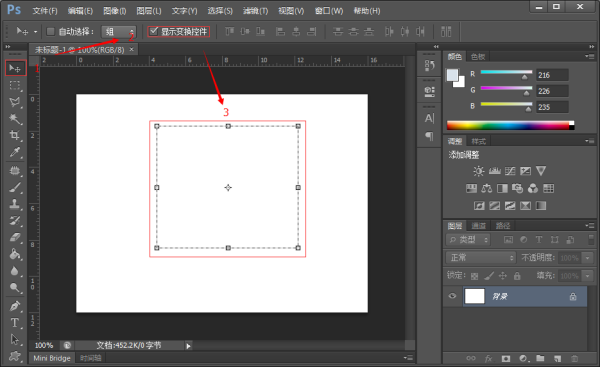
Task: Open the layer filter 类型 dropdown
Action: [x=468, y=240]
